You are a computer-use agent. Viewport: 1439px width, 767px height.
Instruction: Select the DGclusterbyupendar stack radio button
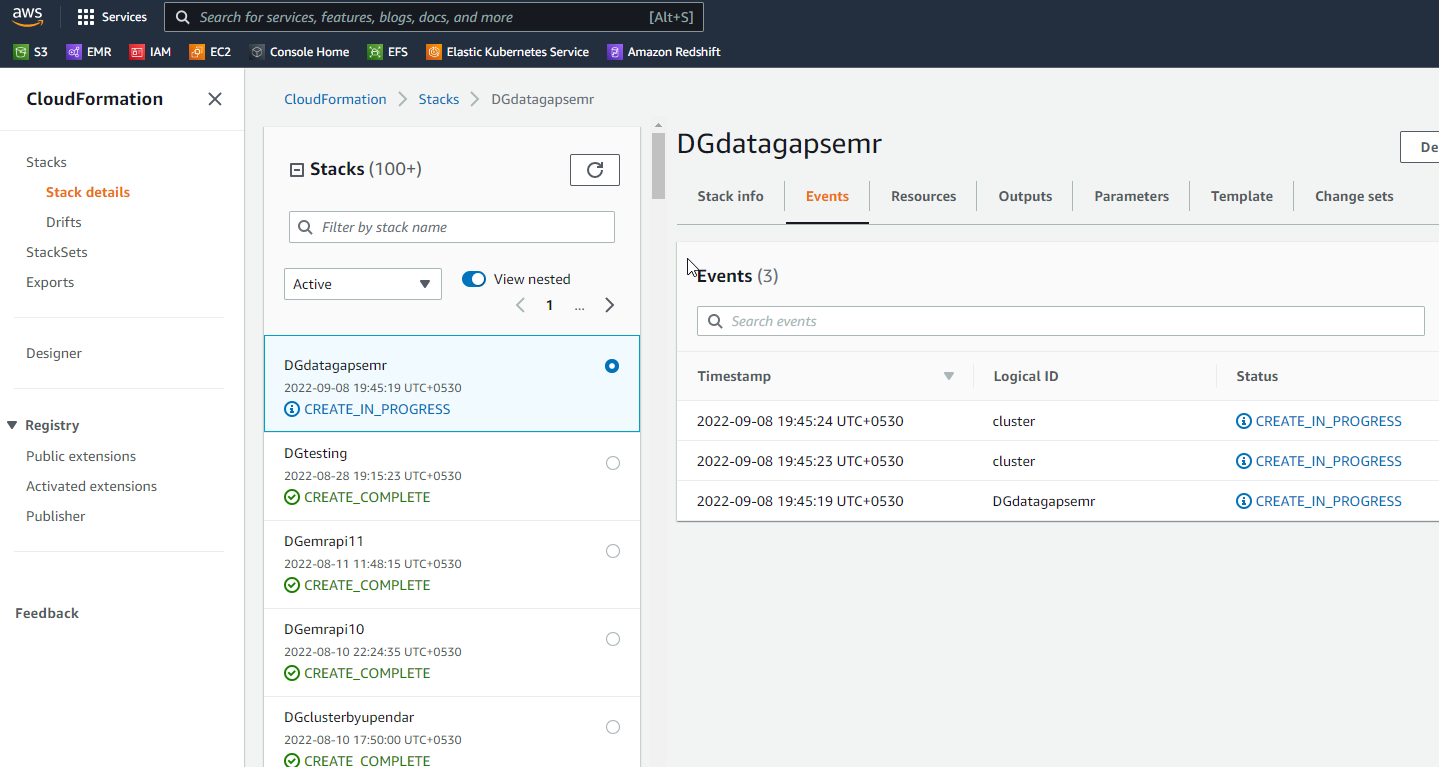613,727
